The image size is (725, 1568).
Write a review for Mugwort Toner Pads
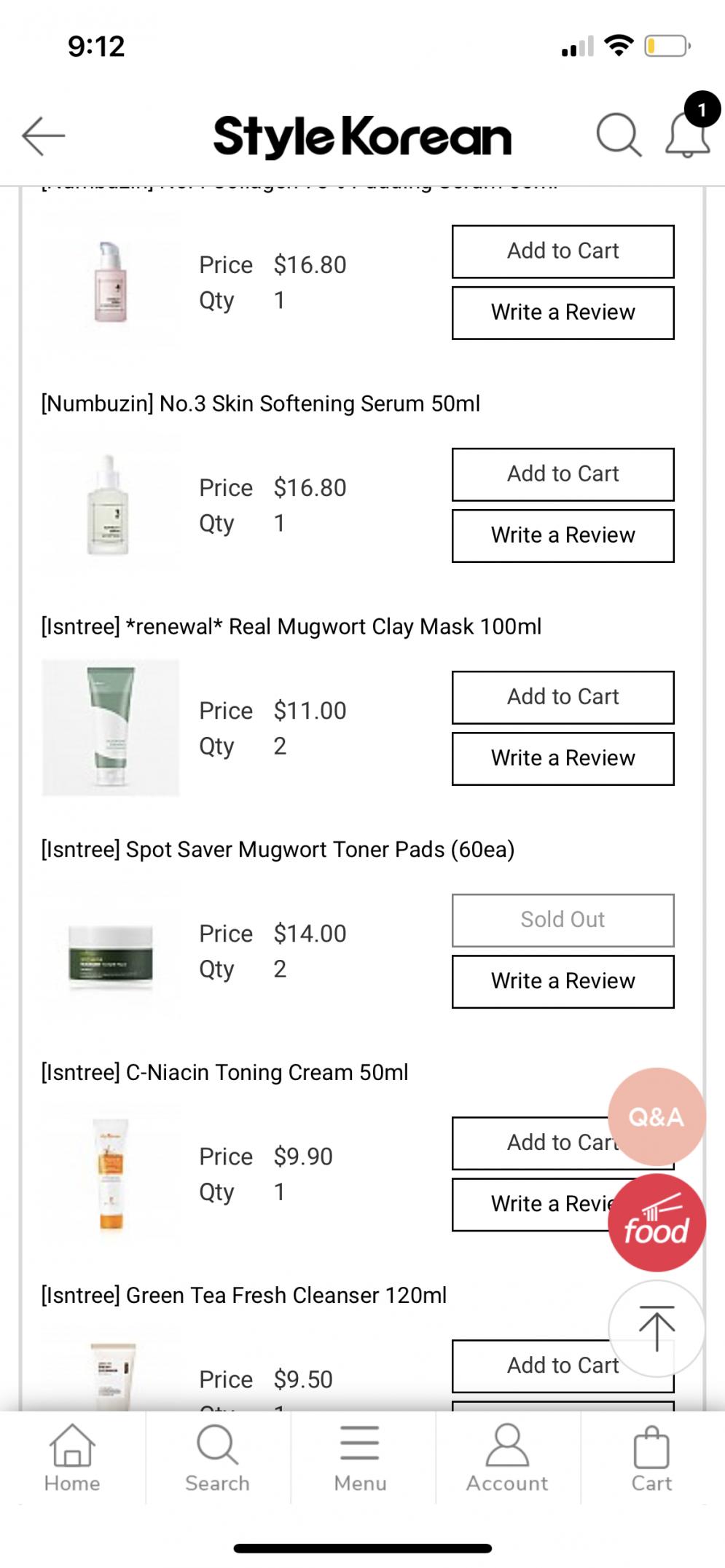coord(563,981)
